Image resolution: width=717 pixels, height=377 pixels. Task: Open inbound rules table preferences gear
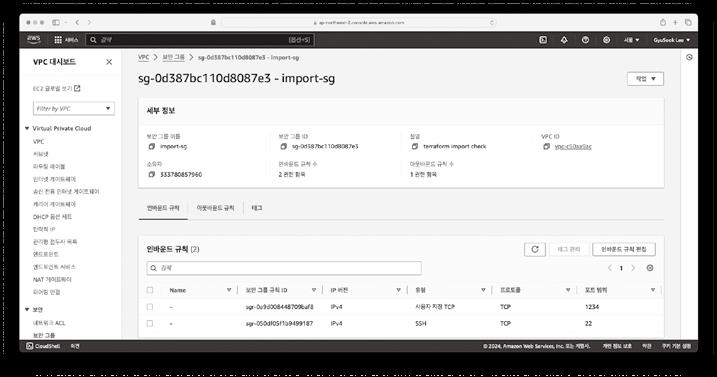tap(650, 268)
